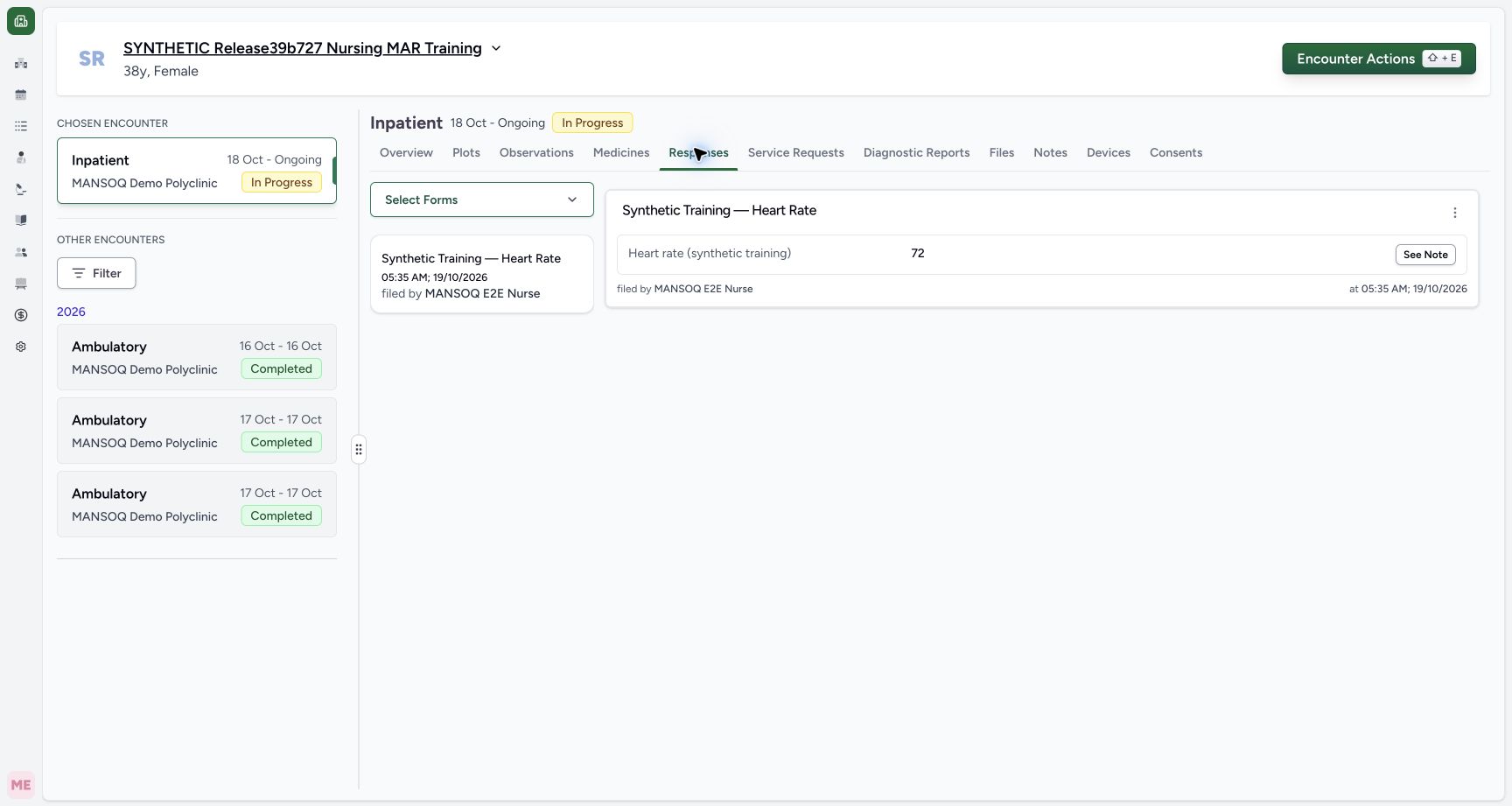The image size is (1512, 806).
Task: Open the green hospital logo home icon
Action: pos(21,21)
